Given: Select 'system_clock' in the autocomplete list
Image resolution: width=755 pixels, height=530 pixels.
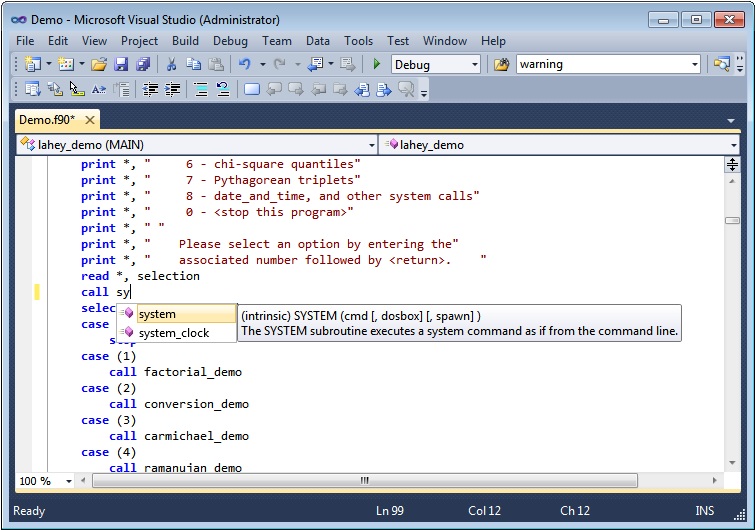Looking at the screenshot, I should [177, 333].
